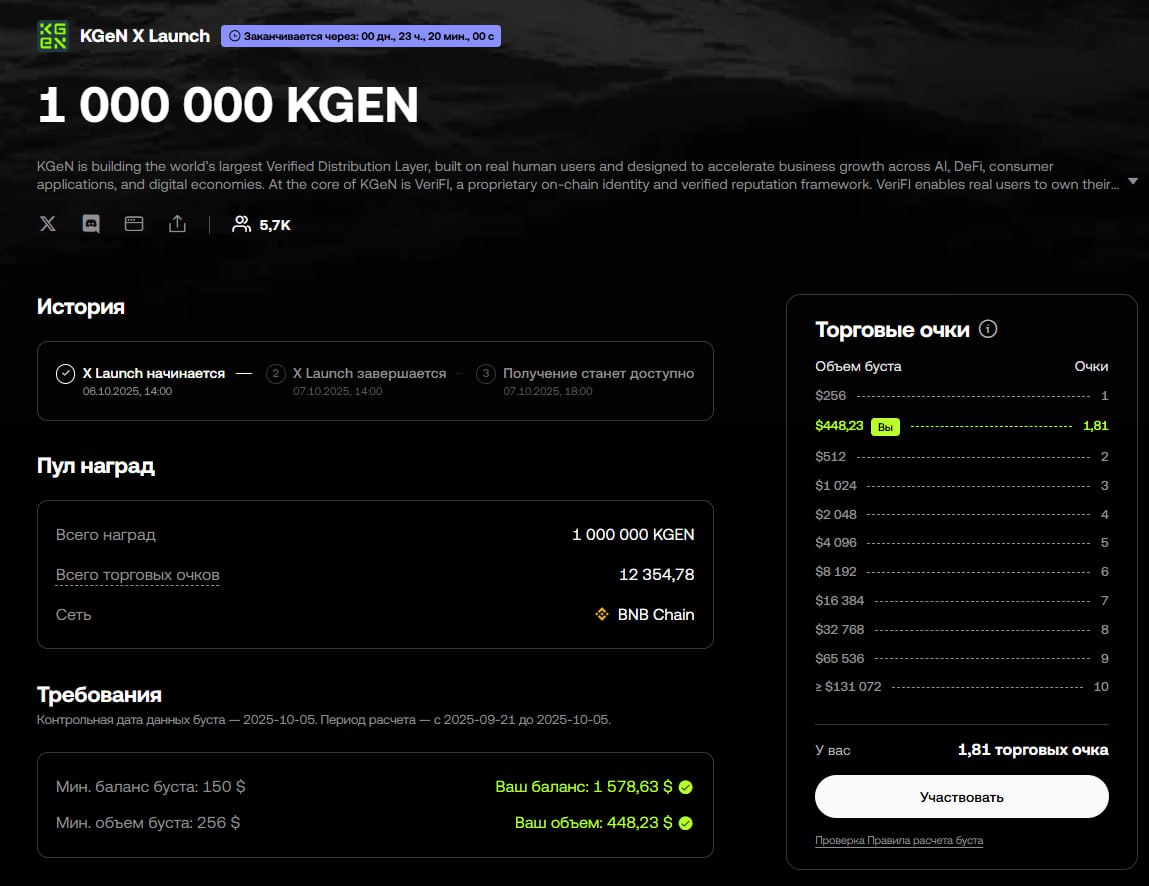Click the participants count icon
This screenshot has height=886, width=1149.
coord(241,224)
